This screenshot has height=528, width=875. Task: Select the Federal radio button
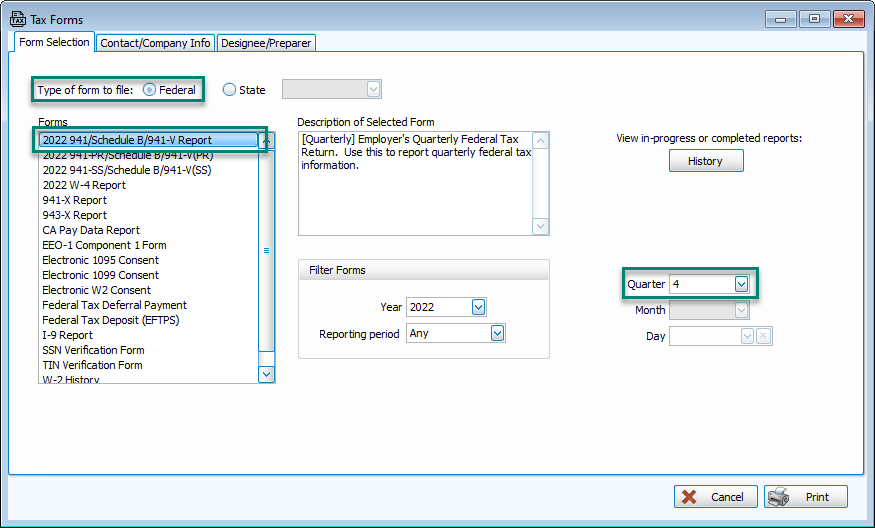pos(150,90)
